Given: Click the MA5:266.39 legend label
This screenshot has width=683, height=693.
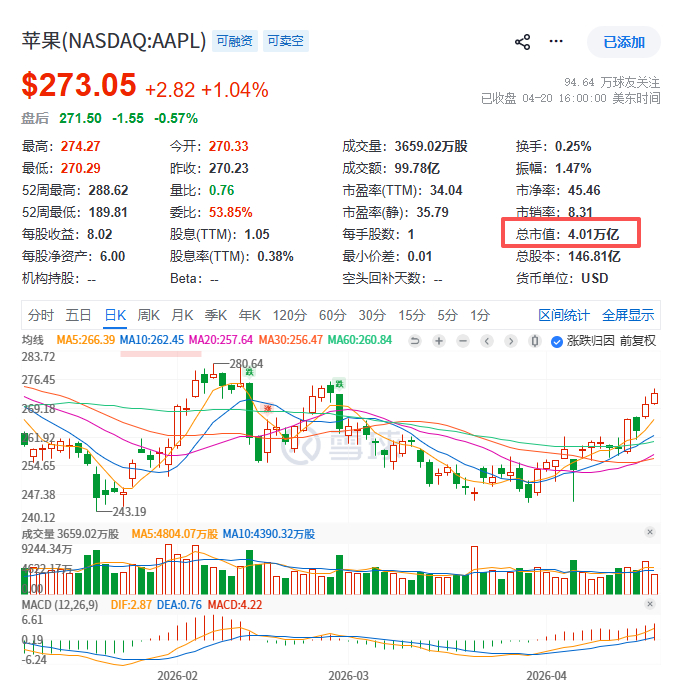Looking at the screenshot, I should pyautogui.click(x=85, y=340).
